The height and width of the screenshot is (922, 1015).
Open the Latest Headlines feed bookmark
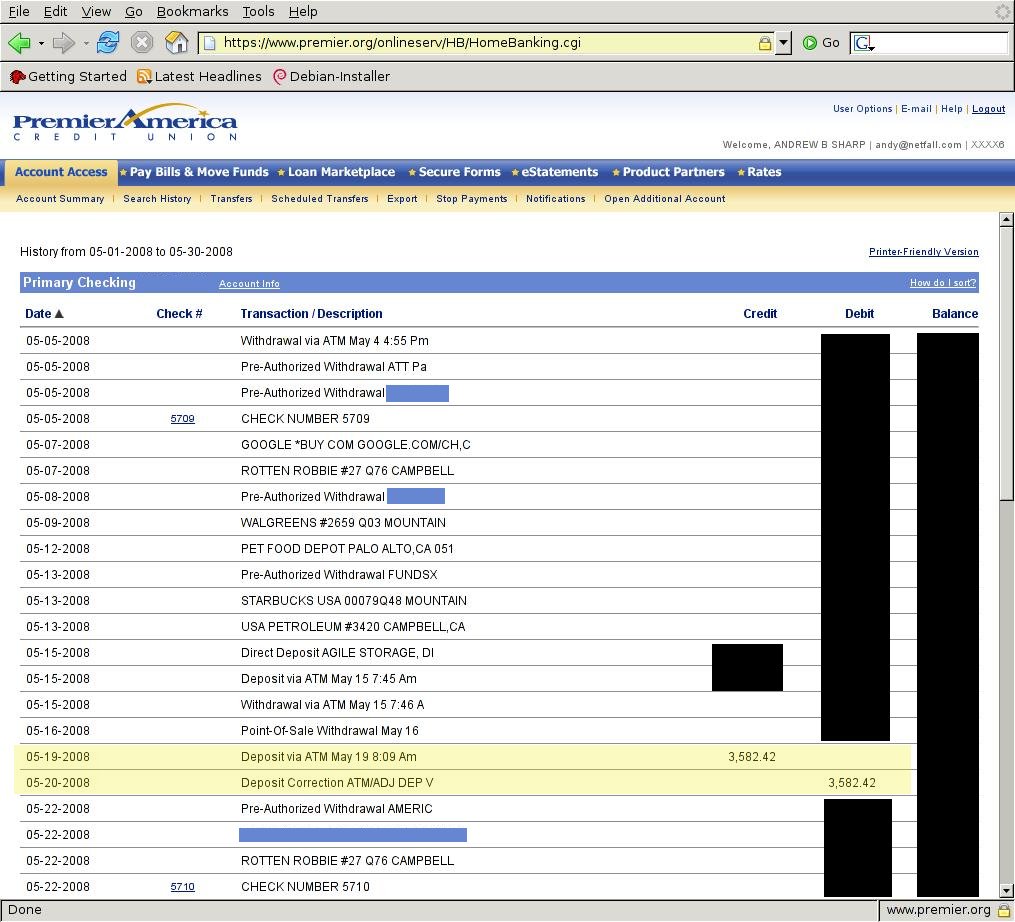199,76
